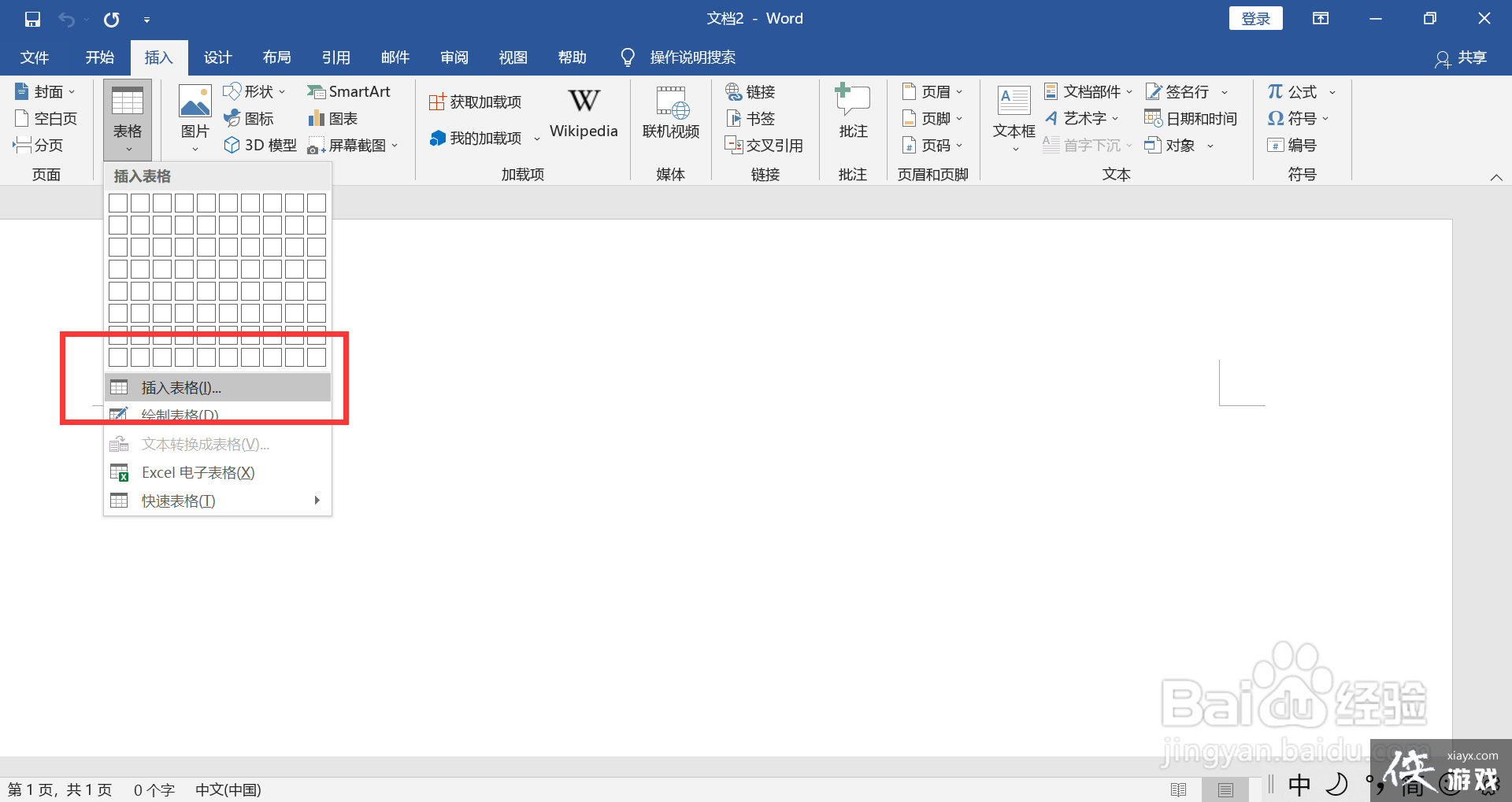Click 中文(中国) language indicator
Screen dimensions: 1512x802
(x=228, y=789)
